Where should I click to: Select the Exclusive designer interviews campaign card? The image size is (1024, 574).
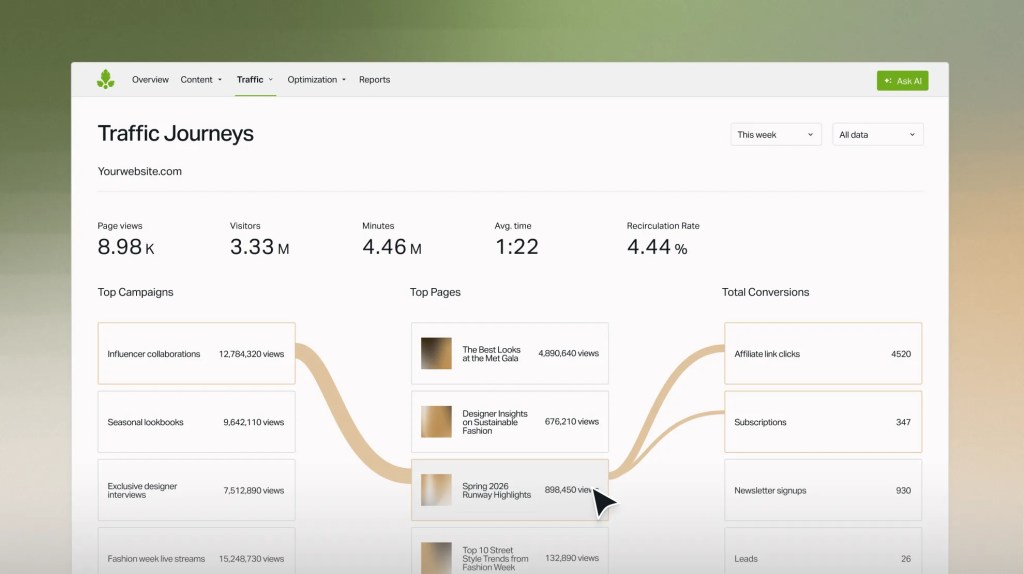pos(197,490)
